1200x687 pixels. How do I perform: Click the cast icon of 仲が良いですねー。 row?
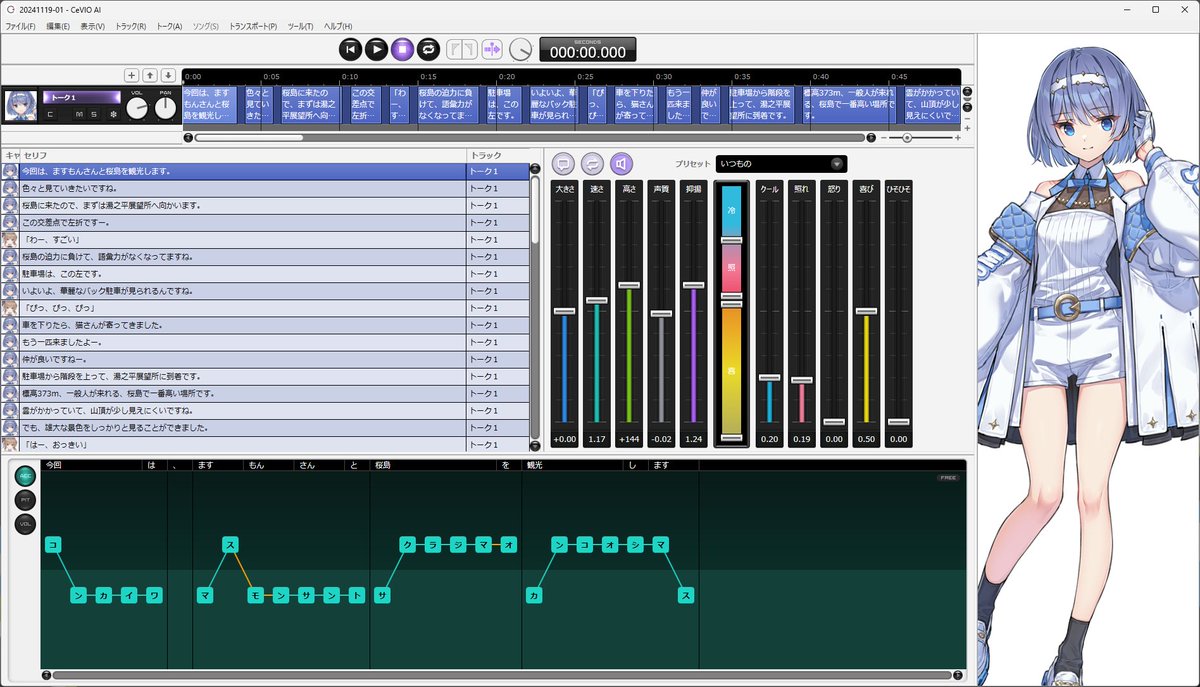pos(11,359)
